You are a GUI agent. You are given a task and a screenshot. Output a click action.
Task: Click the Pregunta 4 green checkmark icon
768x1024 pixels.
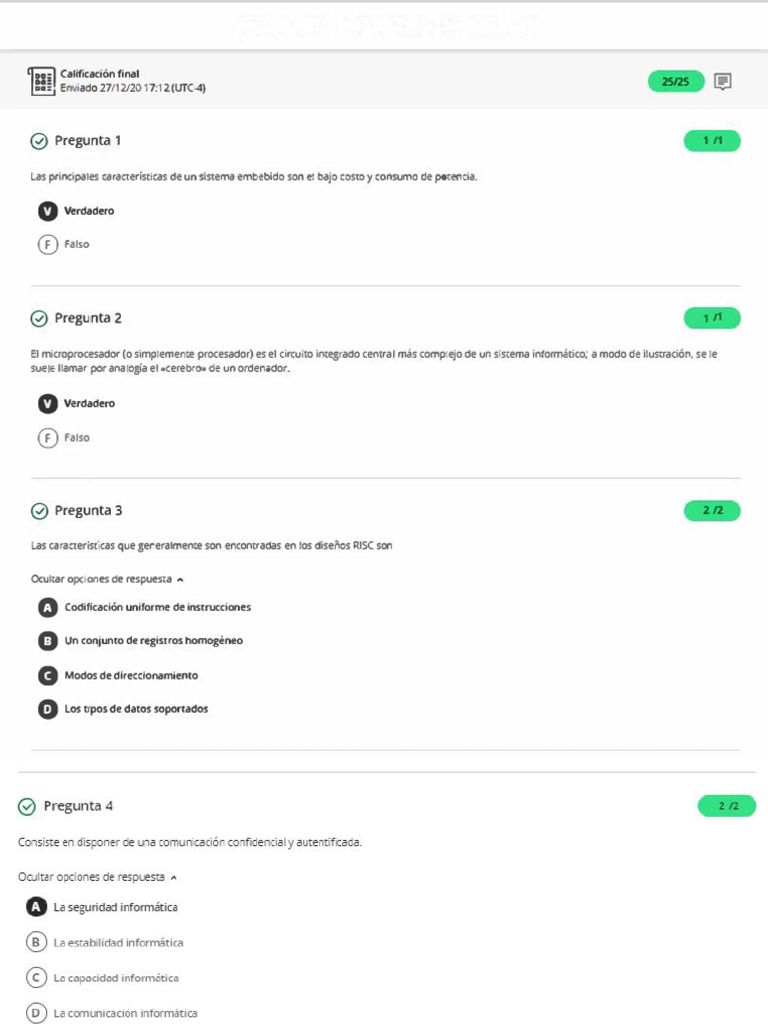click(27, 807)
